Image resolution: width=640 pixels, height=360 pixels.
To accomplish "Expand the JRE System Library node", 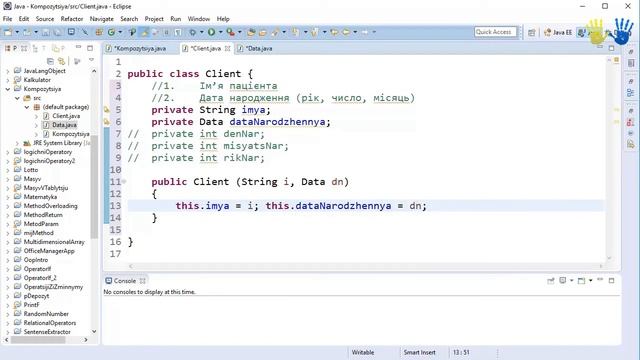I will tap(17, 143).
